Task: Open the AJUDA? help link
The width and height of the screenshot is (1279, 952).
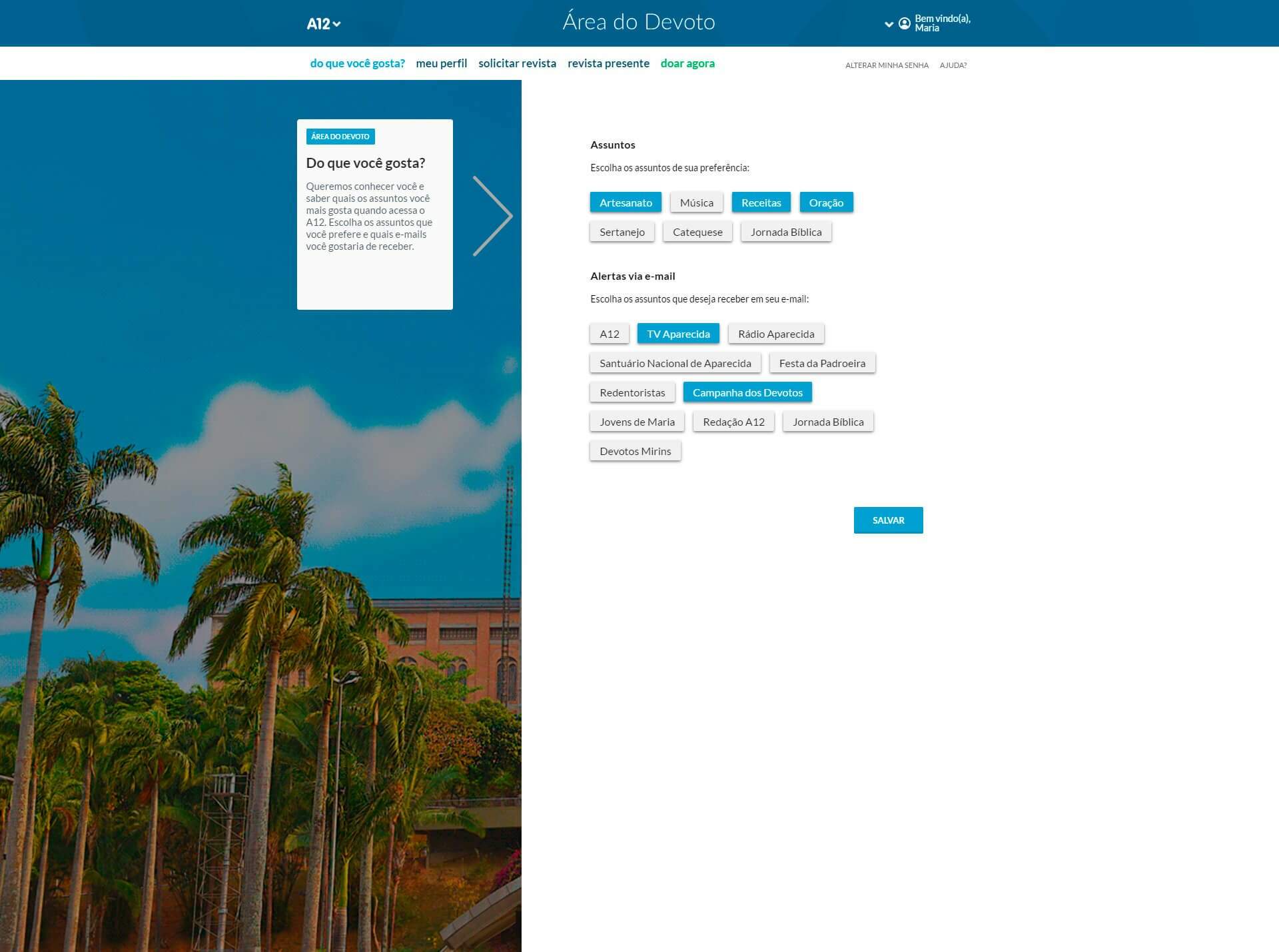Action: click(x=953, y=65)
